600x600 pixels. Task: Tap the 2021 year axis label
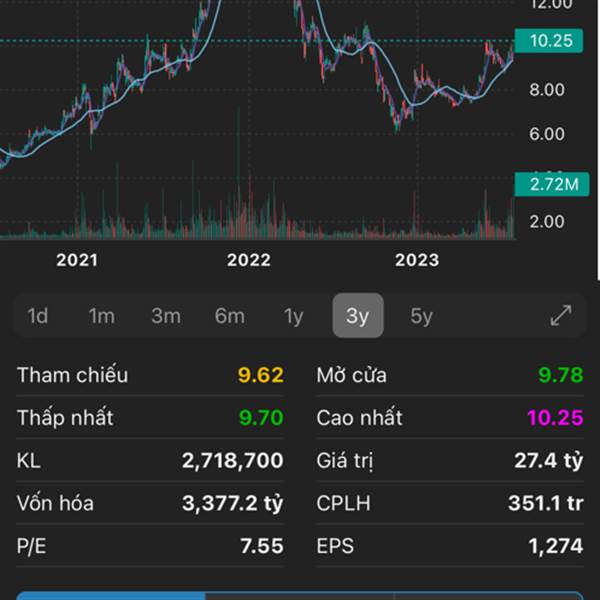coord(77,260)
